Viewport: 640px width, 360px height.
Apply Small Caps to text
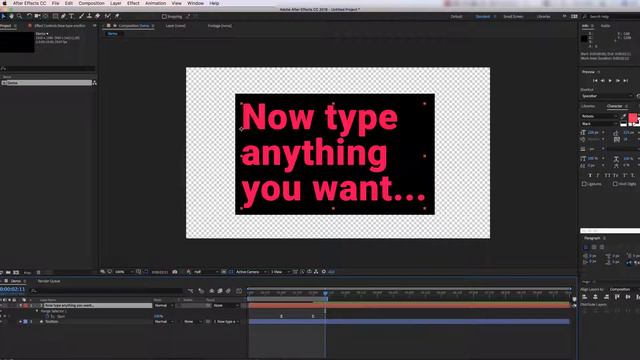click(616, 176)
